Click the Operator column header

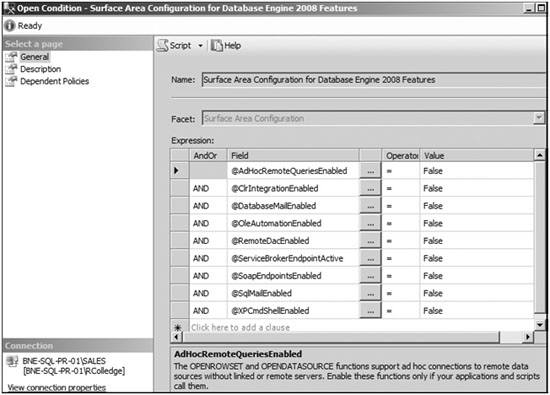[x=401, y=155]
